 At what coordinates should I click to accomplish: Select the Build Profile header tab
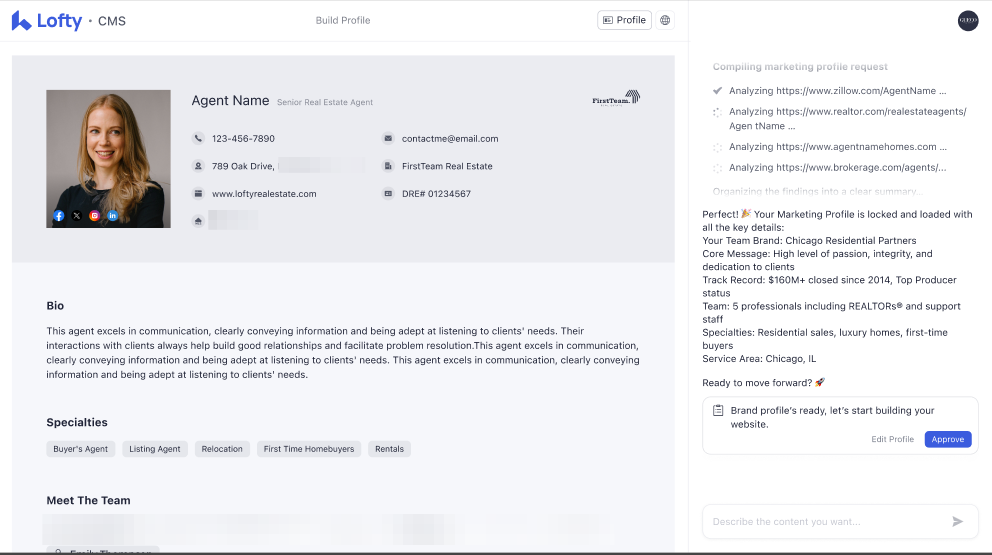point(343,20)
